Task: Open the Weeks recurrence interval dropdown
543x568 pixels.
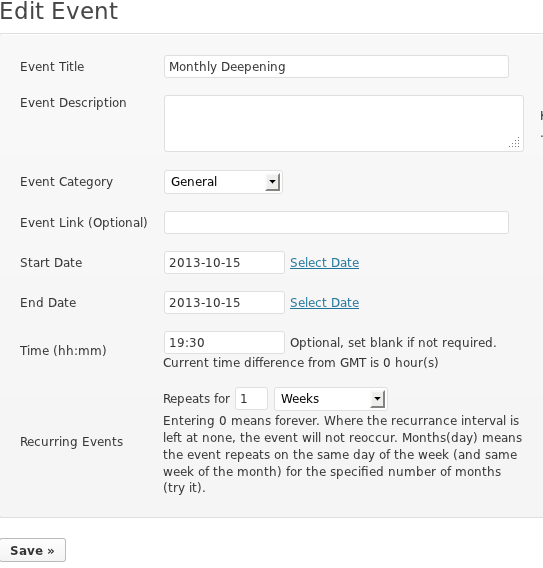Action: pyautogui.click(x=331, y=399)
